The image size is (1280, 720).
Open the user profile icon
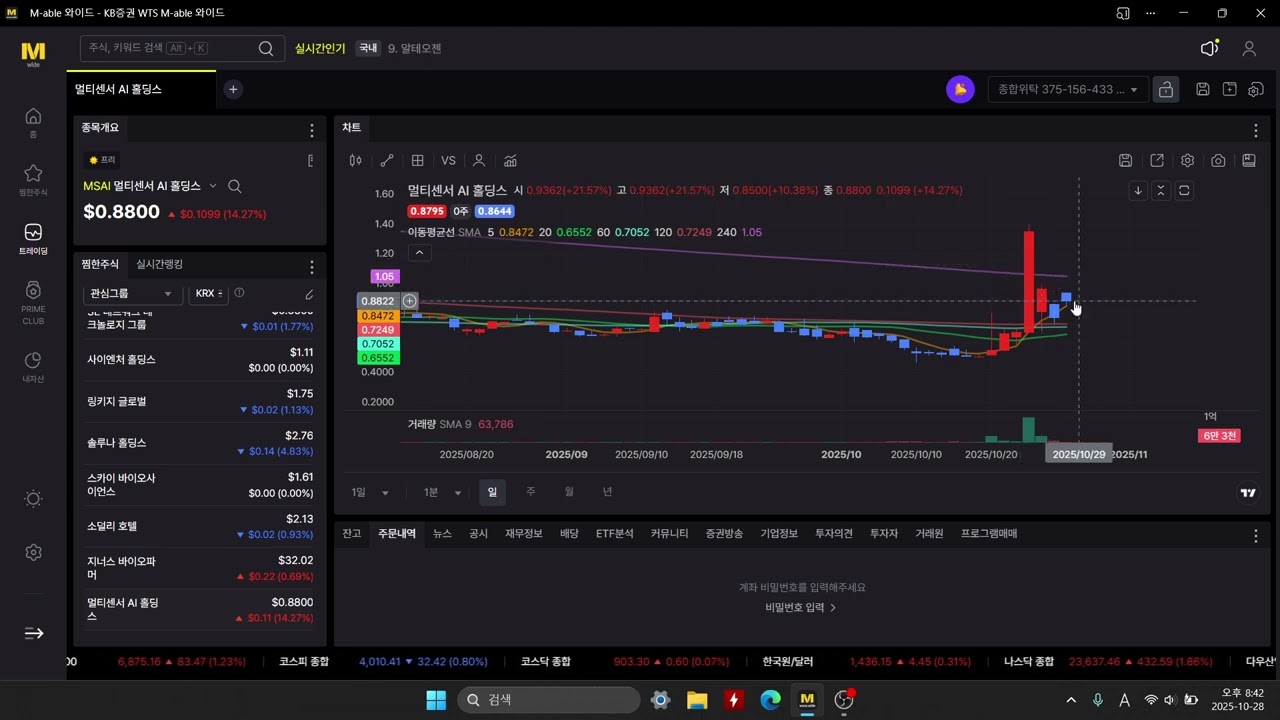(x=1249, y=48)
